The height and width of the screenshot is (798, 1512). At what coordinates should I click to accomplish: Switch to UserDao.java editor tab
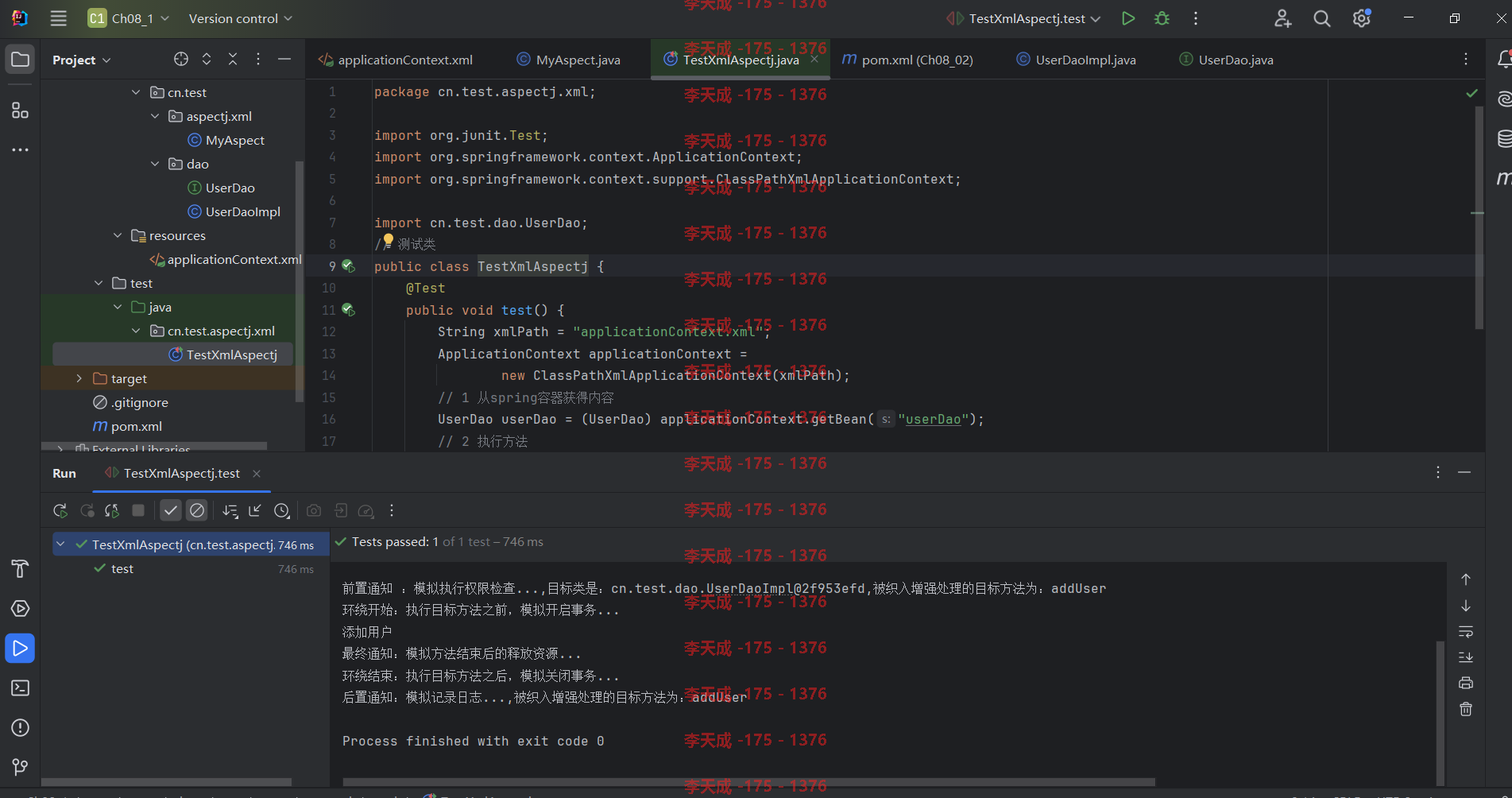[x=1227, y=60]
